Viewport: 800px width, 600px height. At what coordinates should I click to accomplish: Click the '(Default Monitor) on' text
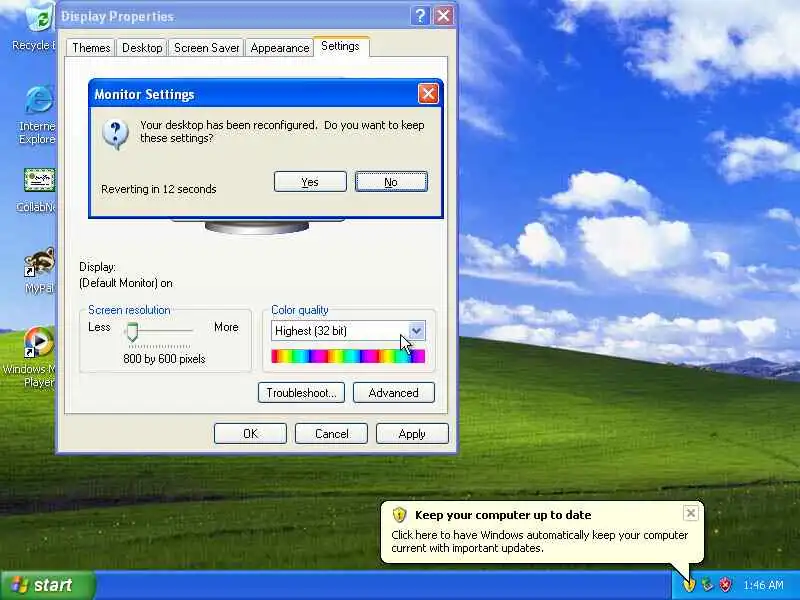tap(126, 283)
